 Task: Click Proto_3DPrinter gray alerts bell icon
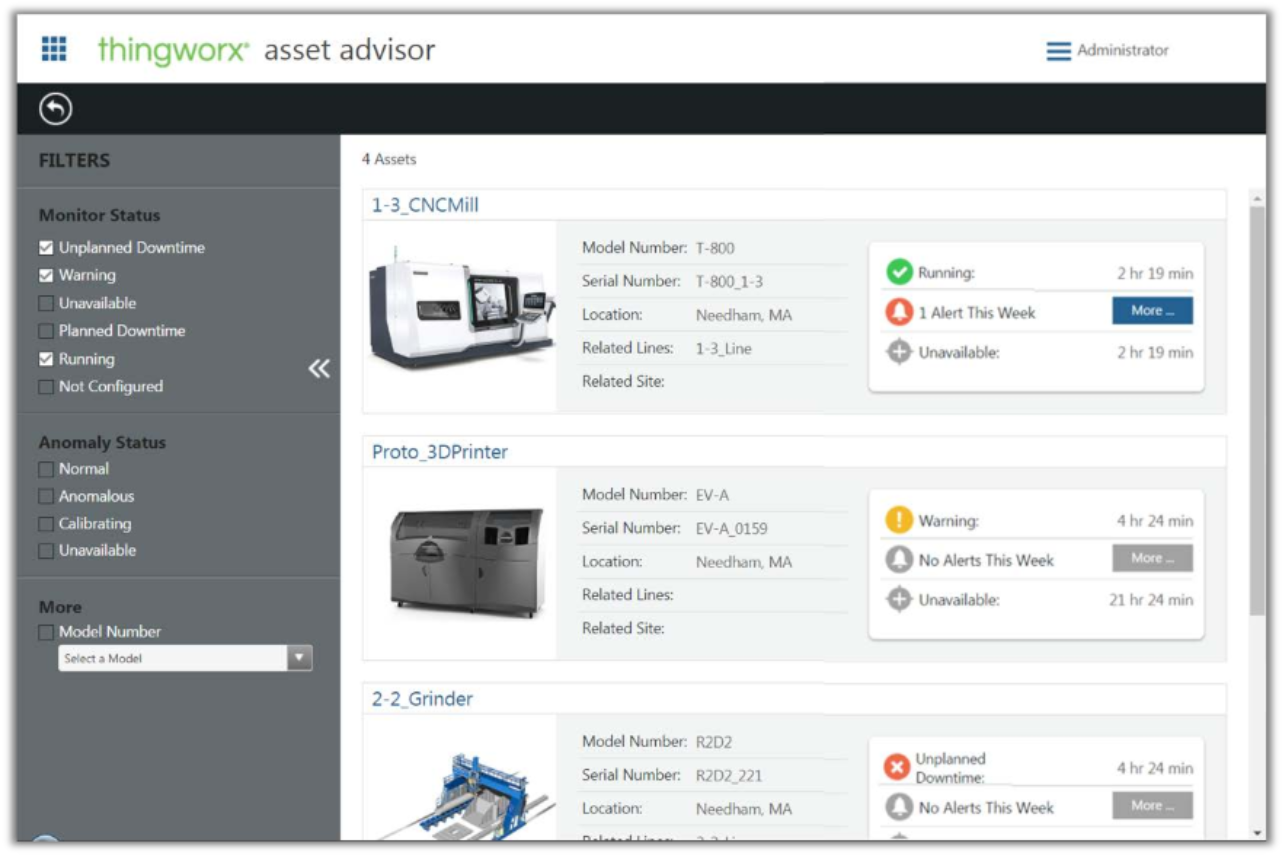coord(899,560)
